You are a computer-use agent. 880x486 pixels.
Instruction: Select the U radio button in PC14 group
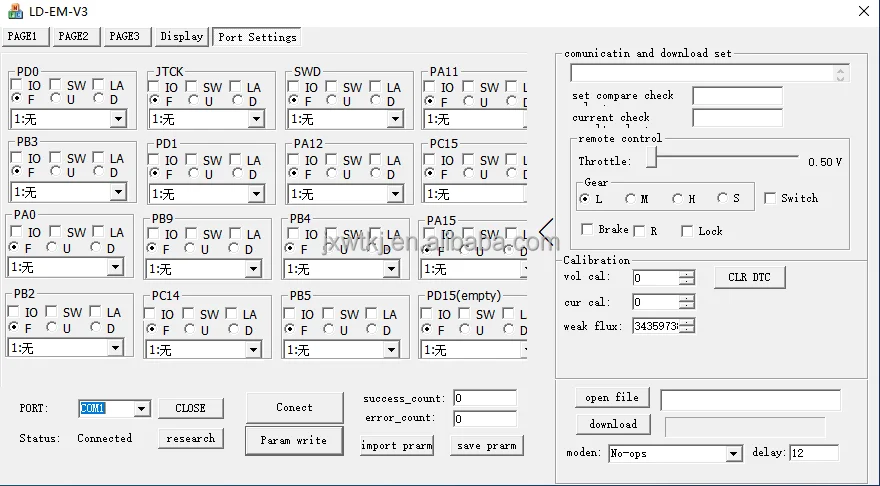(x=190, y=329)
